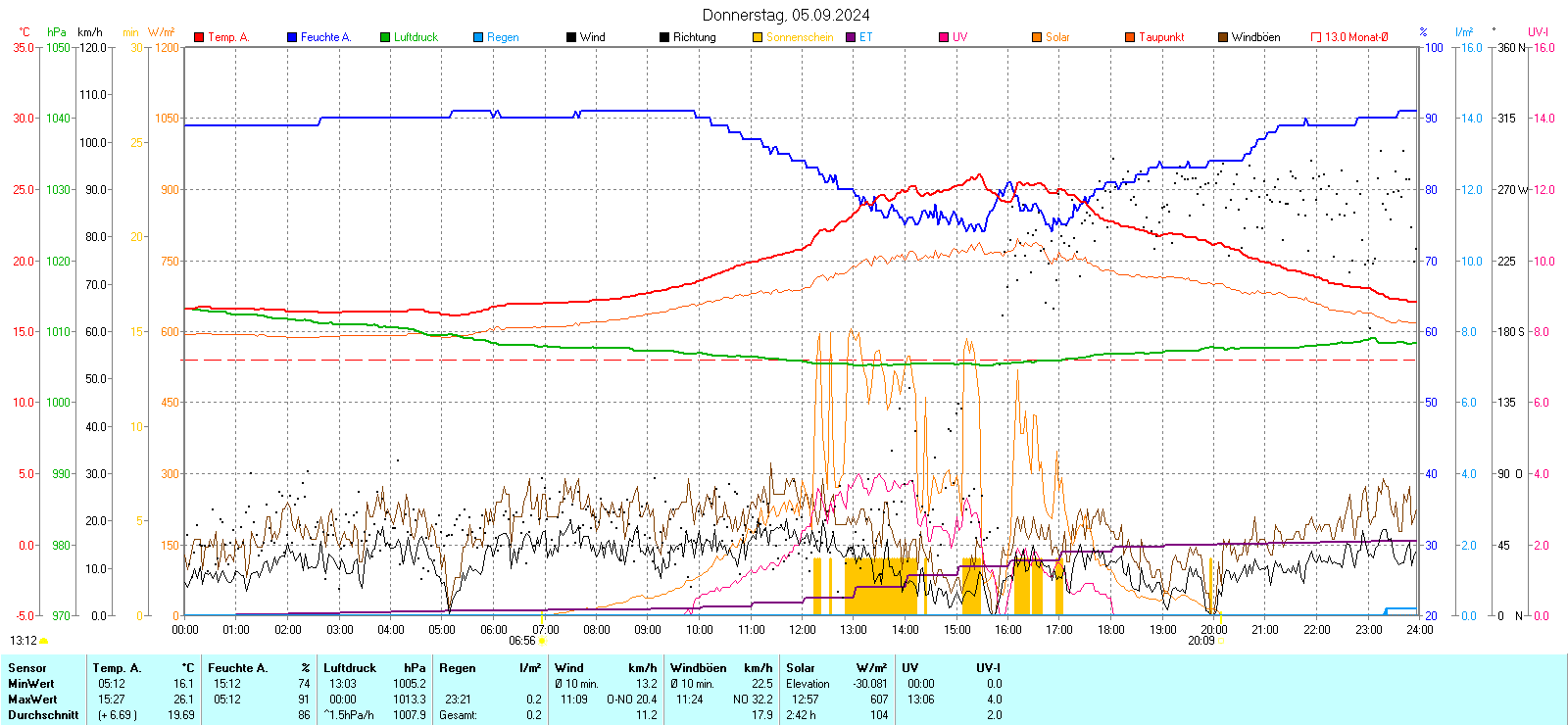Click the 20:09 sunset time label

(x=1200, y=641)
